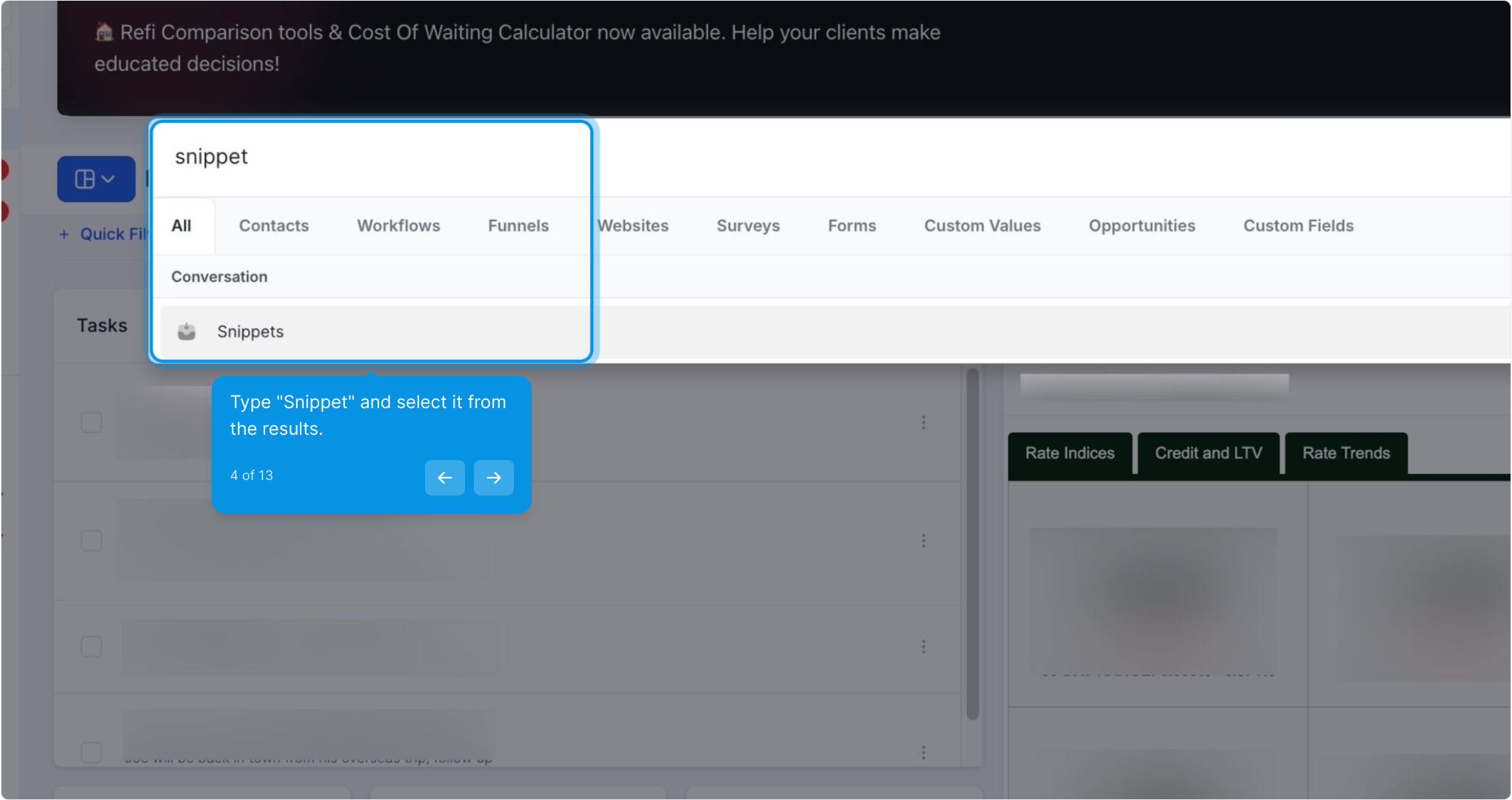Viewport: 1512px width, 800px height.
Task: Expand the blue dashboard layout dropdown
Action: pos(96,179)
